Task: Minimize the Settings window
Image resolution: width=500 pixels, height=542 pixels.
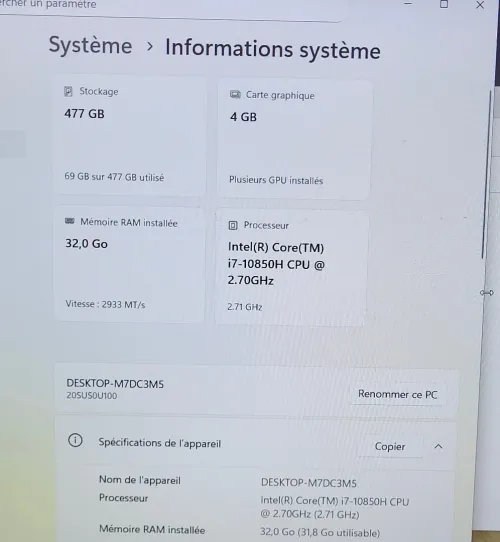Action: tap(408, 4)
